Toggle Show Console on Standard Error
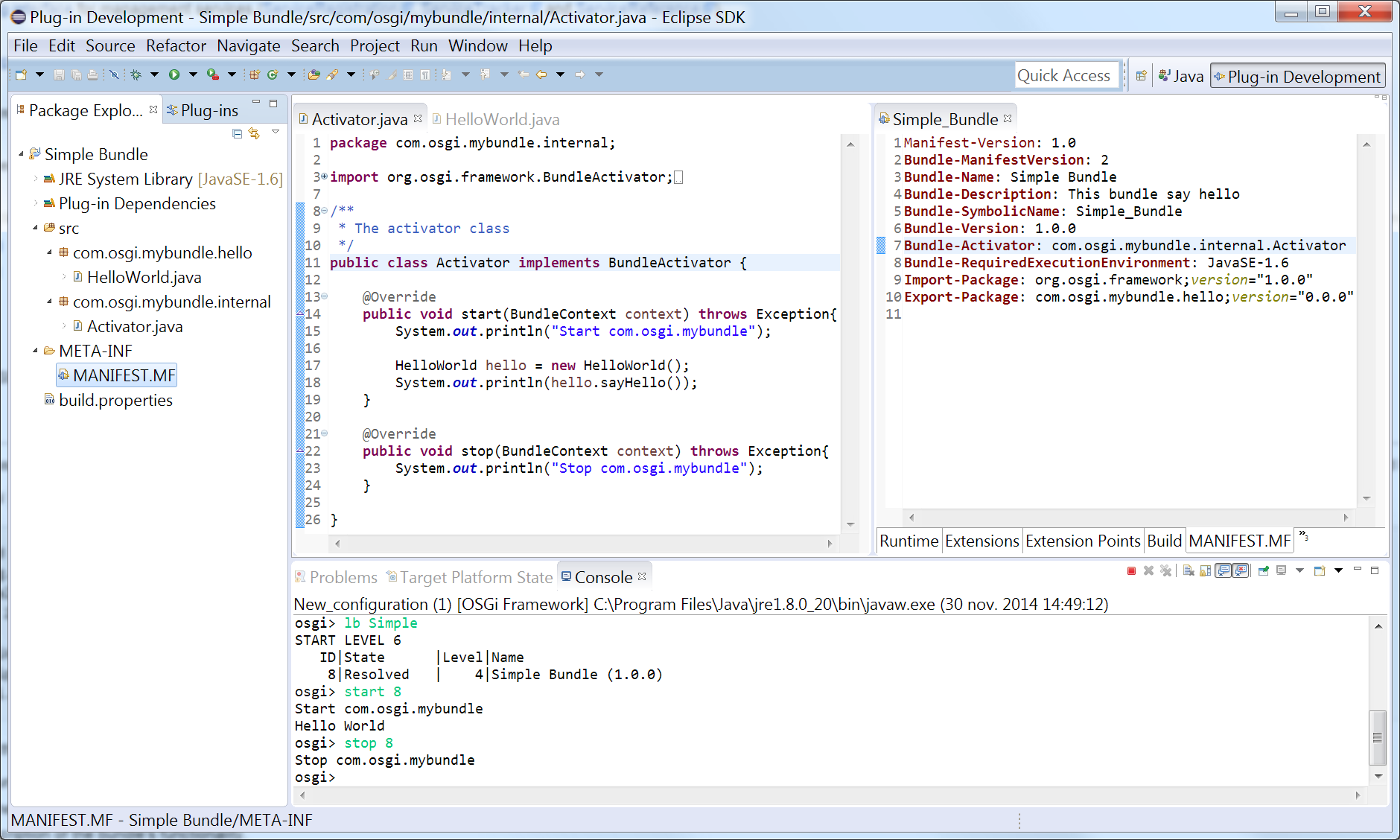1400x840 pixels. point(1240,570)
